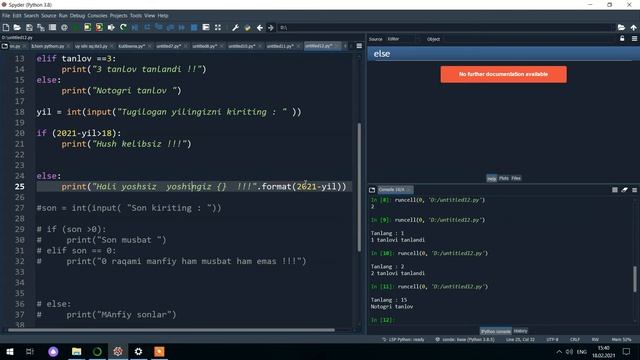Click Run cell and advance icon

[99, 27]
